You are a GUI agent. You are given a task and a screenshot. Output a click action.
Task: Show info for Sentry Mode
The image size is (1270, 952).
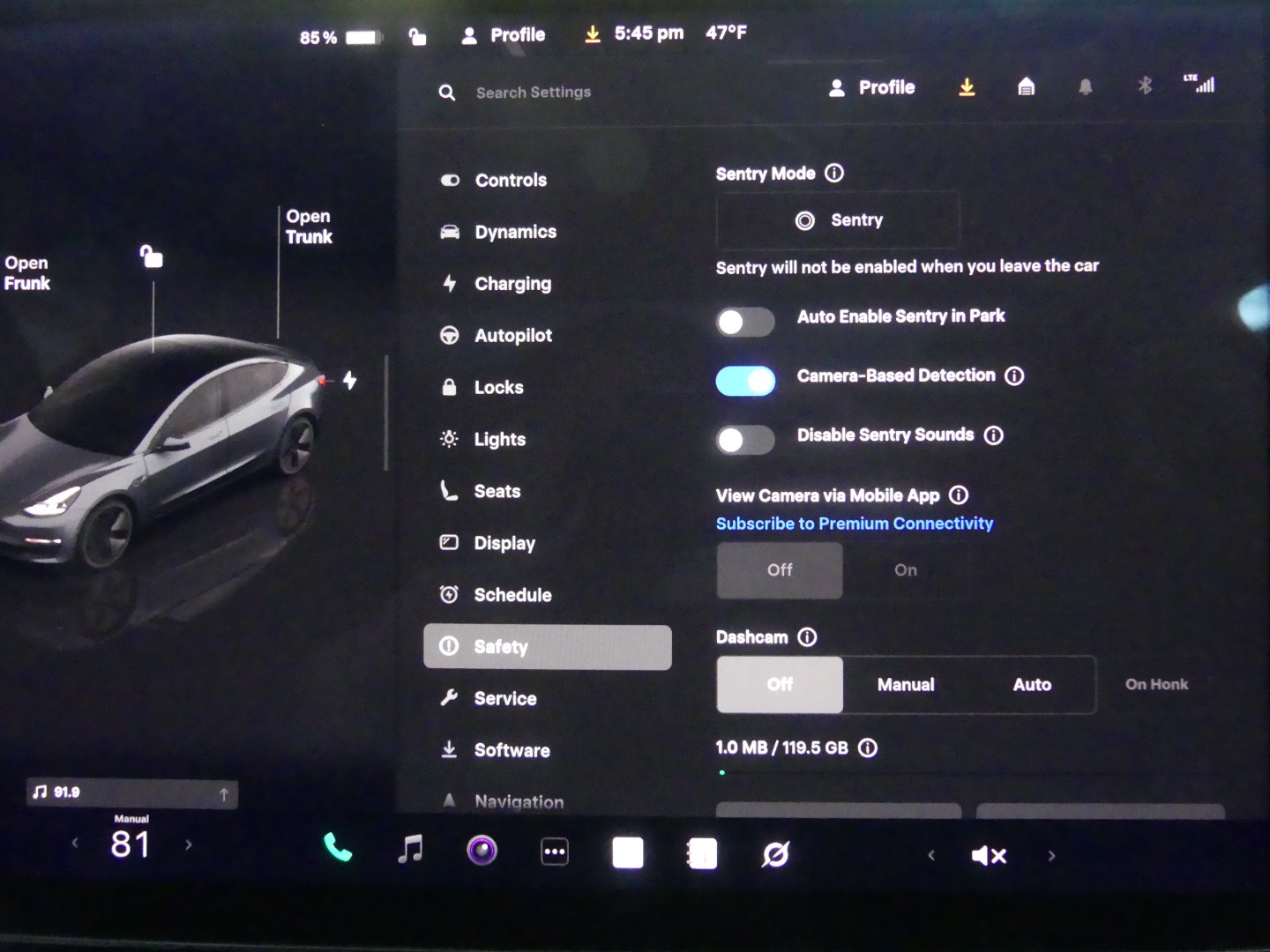(833, 173)
